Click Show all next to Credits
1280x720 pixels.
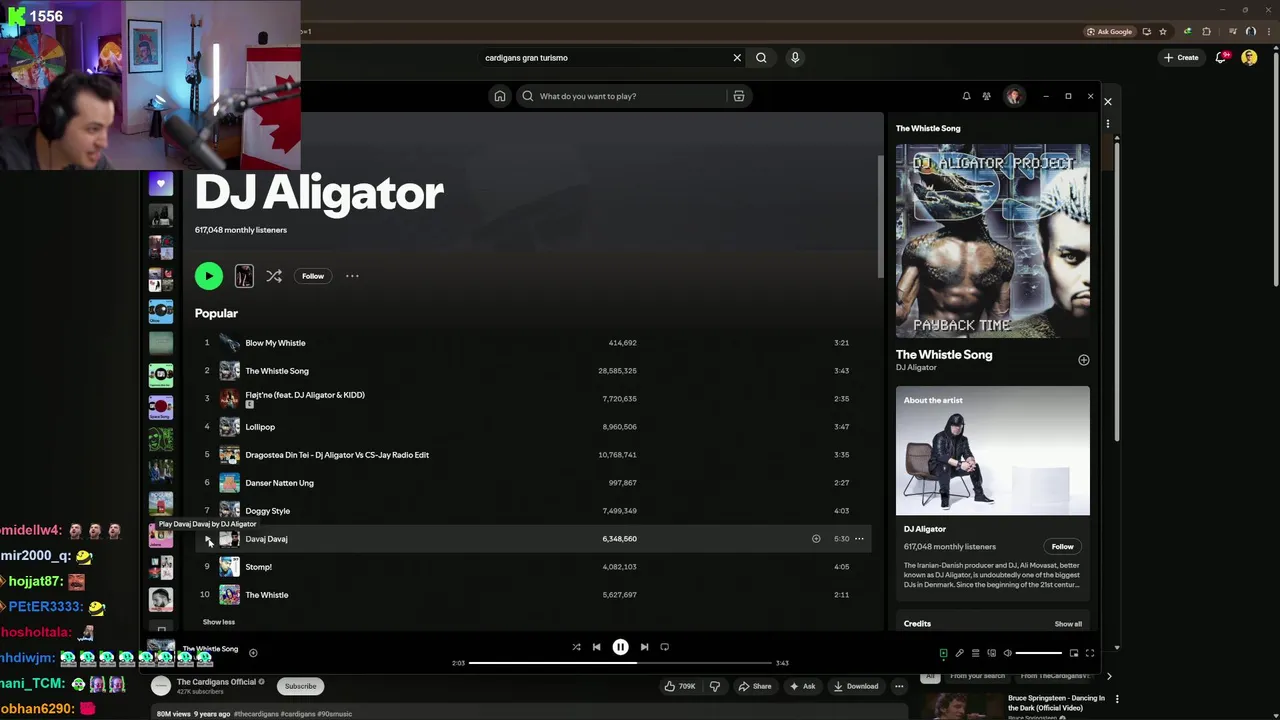[1068, 624]
